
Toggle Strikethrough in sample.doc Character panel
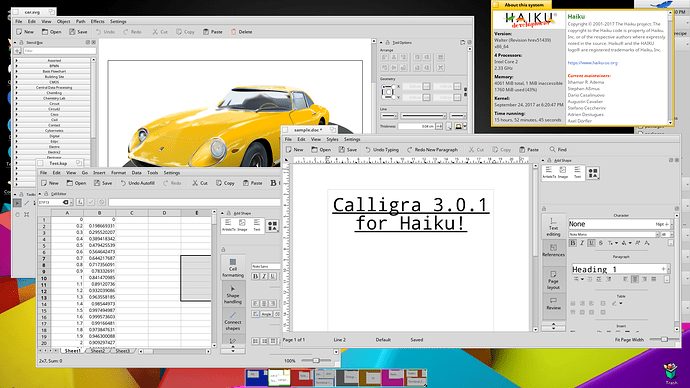pyautogui.click(x=601, y=243)
